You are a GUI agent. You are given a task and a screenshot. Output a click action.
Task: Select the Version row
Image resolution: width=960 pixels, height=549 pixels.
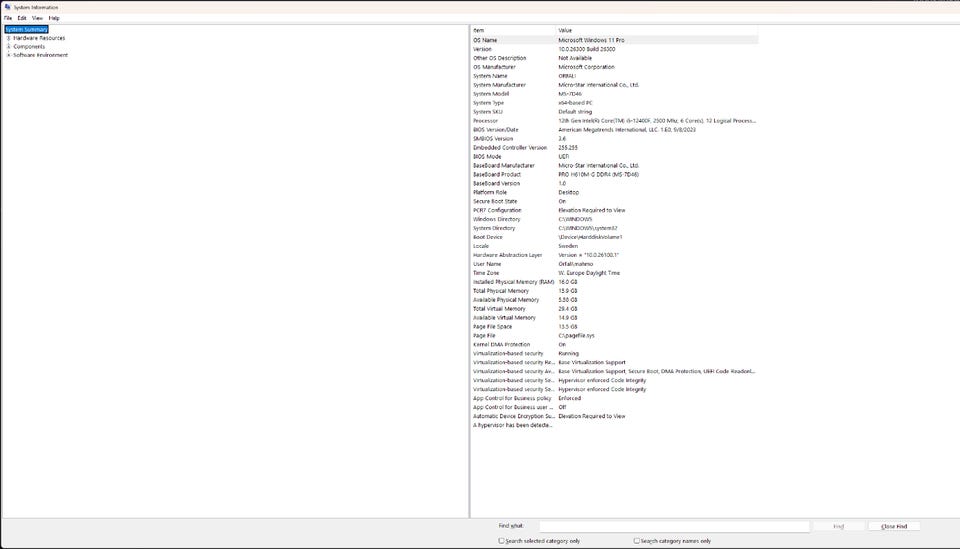(615, 49)
